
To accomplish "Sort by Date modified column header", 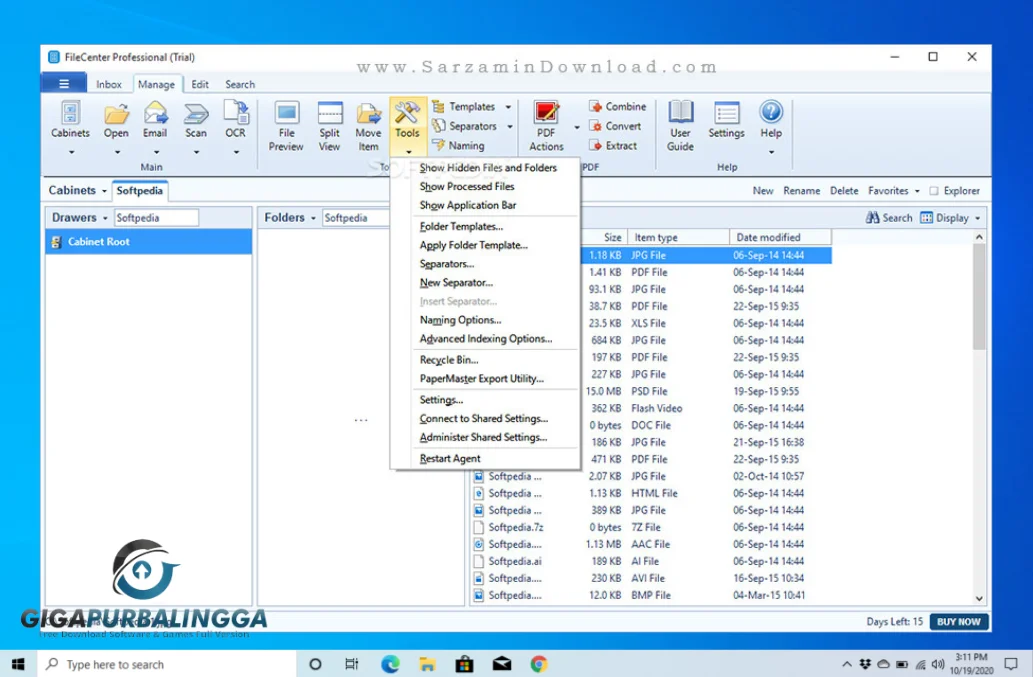I will (x=780, y=237).
